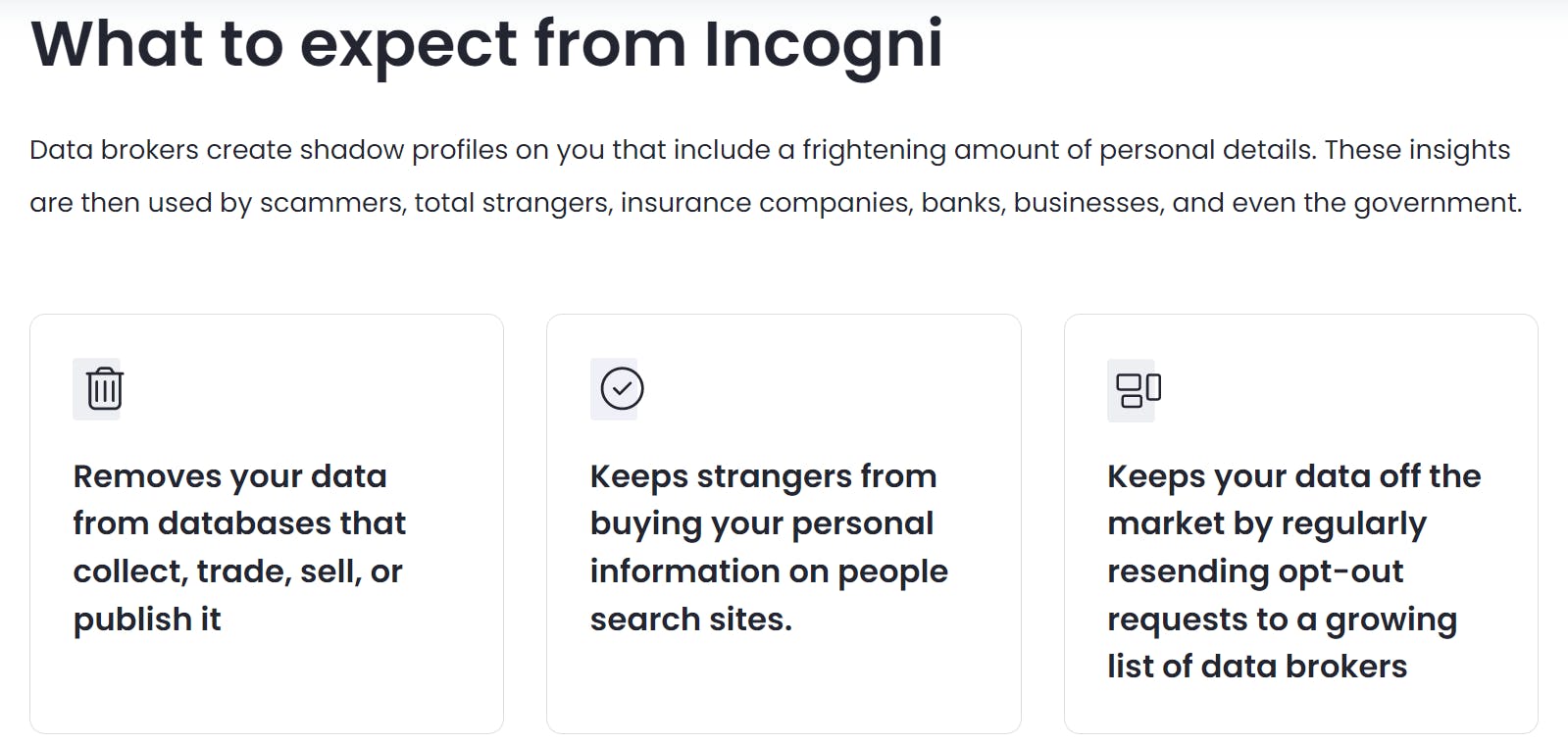Click 'collect, trade, sell, or' line
This screenshot has width=1568, height=744.
pyautogui.click(x=237, y=571)
